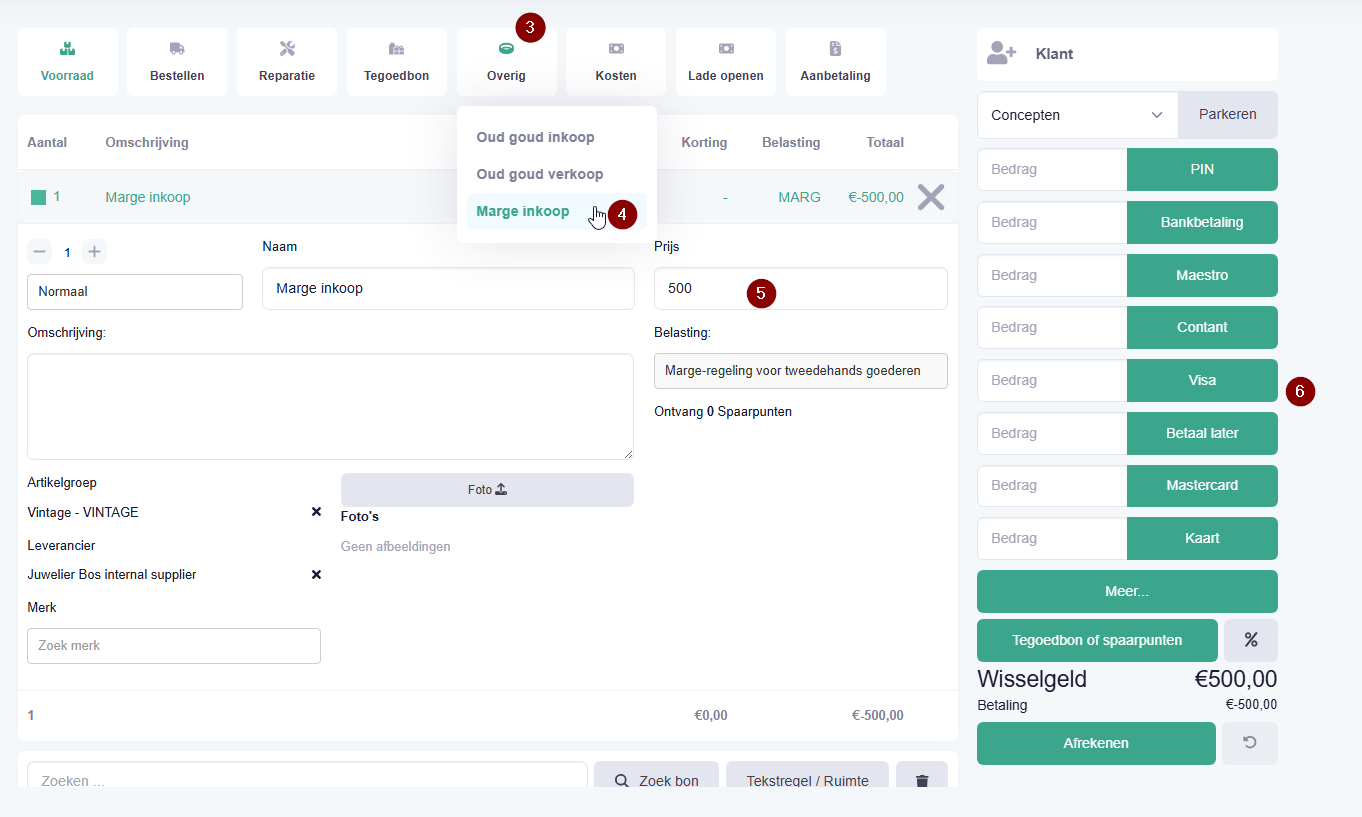This screenshot has width=1362, height=817.
Task: Select Oud goud verkoop menu item
Action: coord(539,174)
